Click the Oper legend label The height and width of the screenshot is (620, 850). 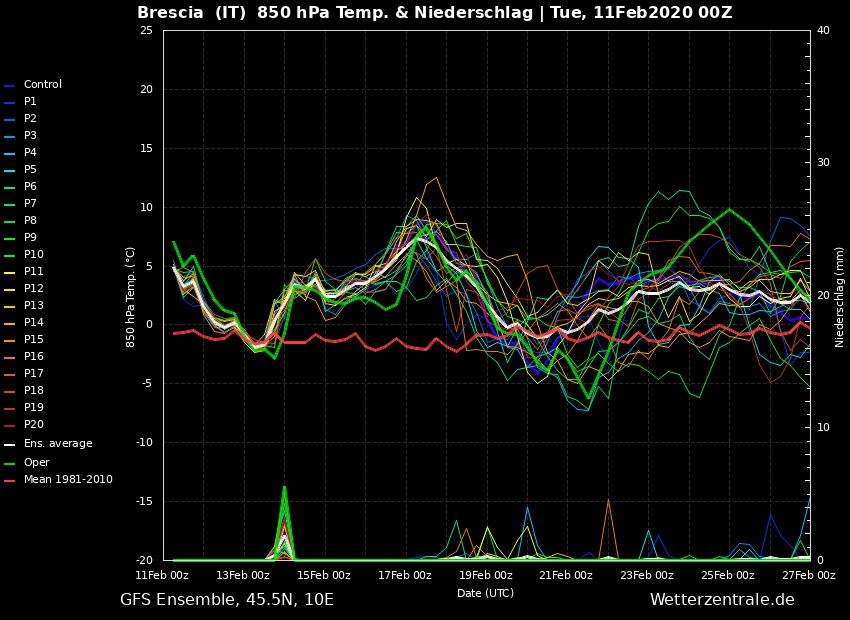coord(36,462)
